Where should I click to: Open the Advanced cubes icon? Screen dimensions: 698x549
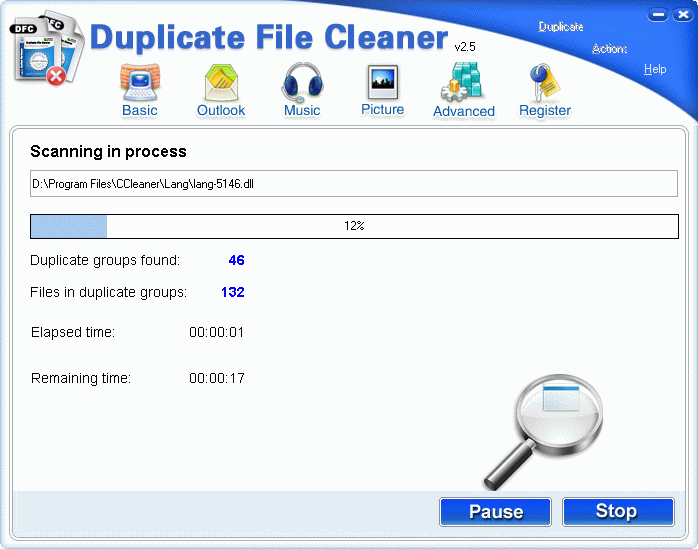tap(463, 82)
